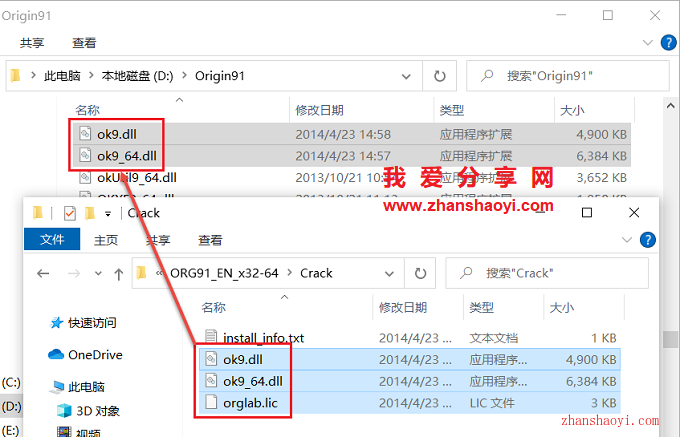Expand the ribbon in Crack window
Viewport: 680px width, 437px height.
click(627, 240)
